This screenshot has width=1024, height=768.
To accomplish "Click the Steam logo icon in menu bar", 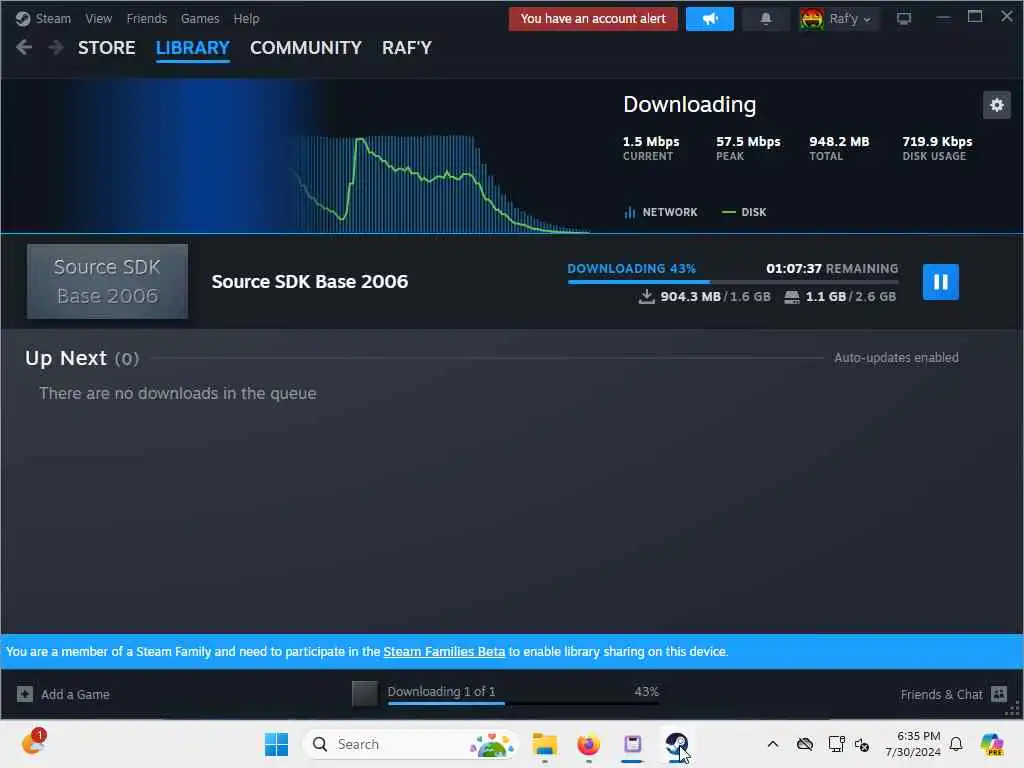I will [23, 18].
